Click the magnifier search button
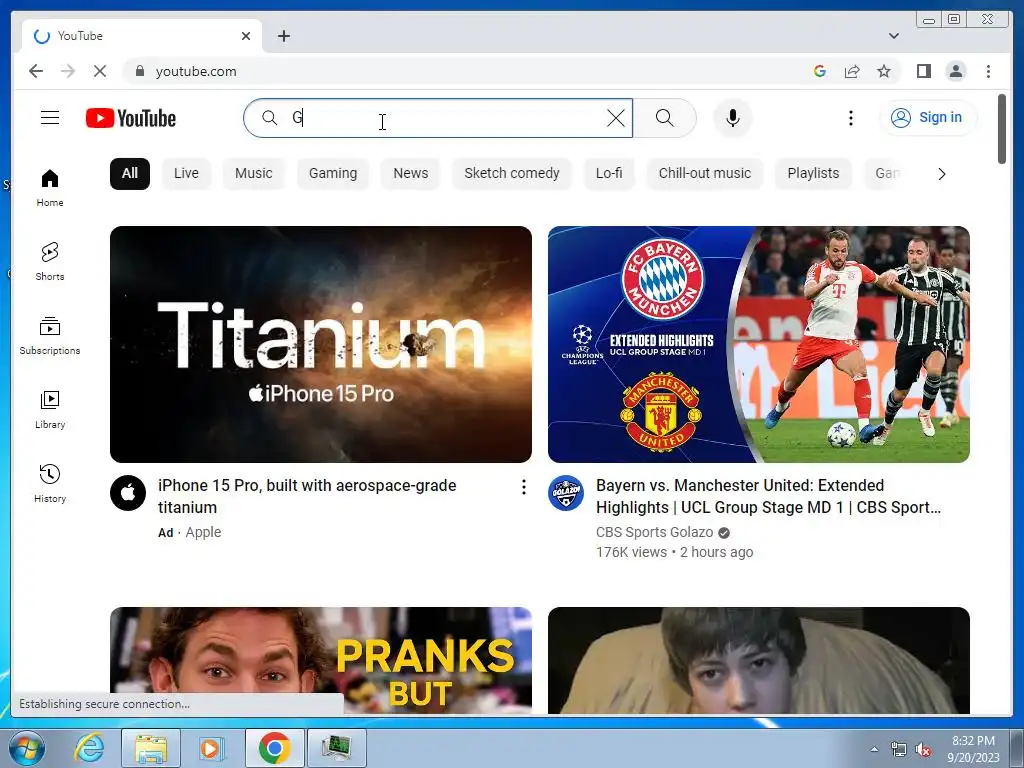Viewport: 1024px width, 768px height. (x=664, y=118)
